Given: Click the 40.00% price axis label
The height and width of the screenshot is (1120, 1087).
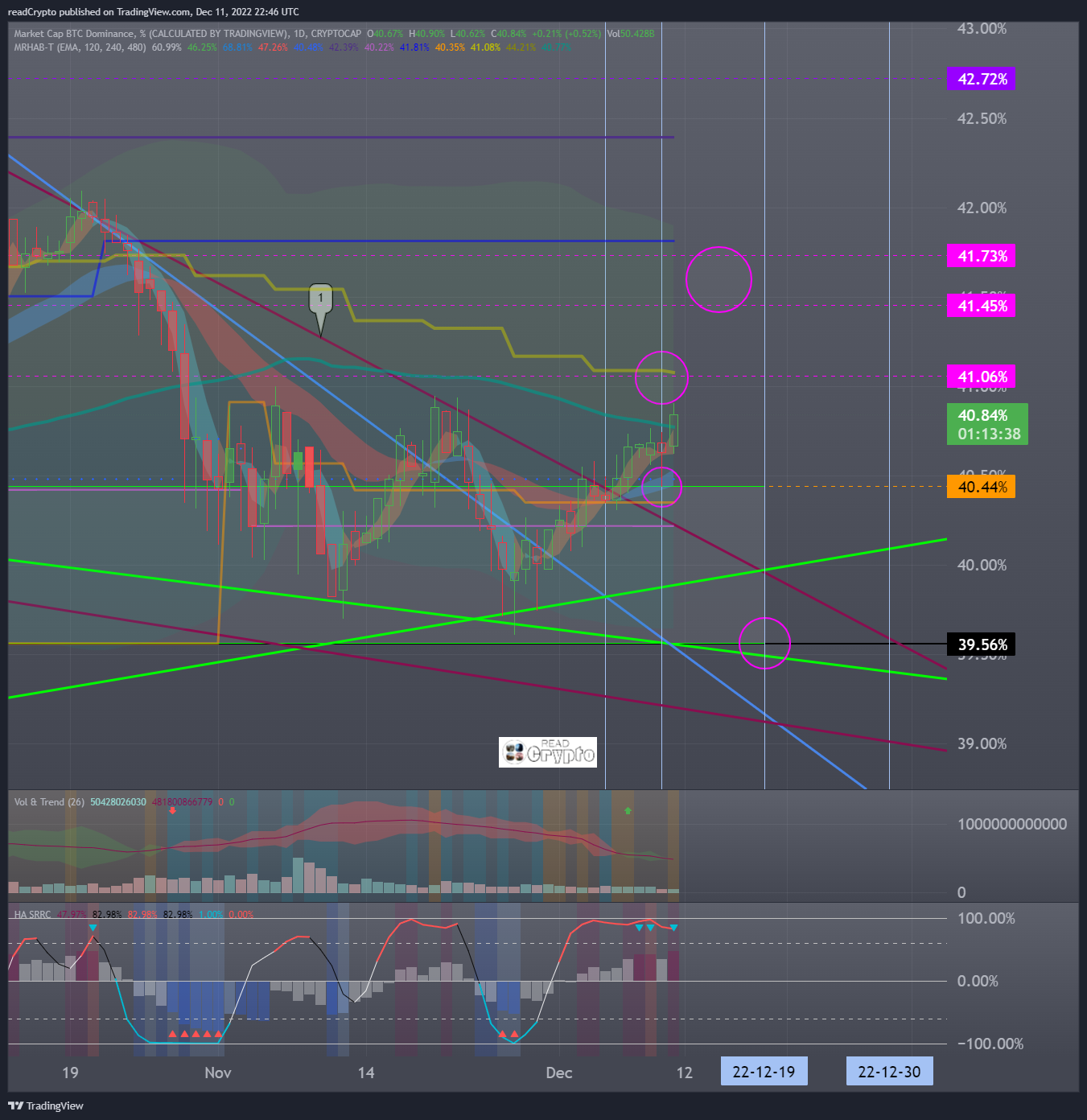Looking at the screenshot, I should click(x=982, y=566).
